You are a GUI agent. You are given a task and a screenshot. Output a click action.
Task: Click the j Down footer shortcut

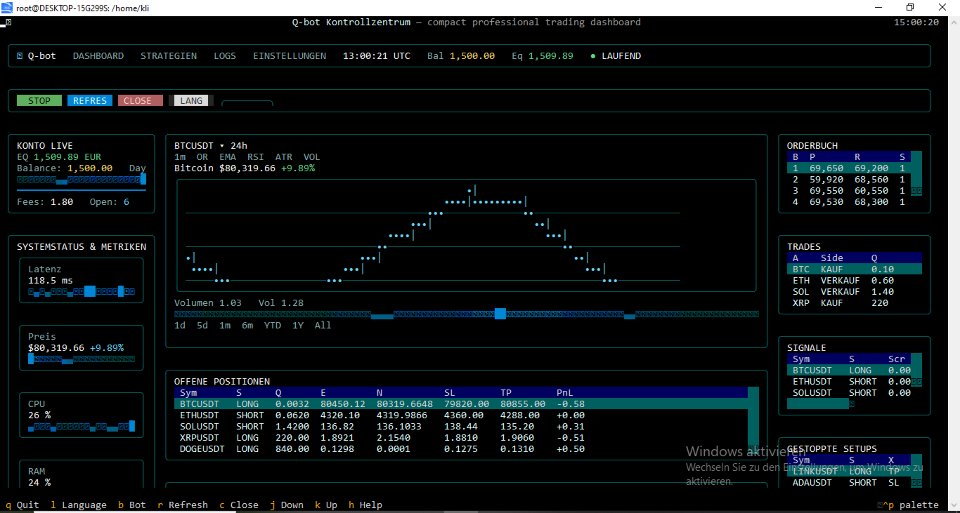coord(287,505)
